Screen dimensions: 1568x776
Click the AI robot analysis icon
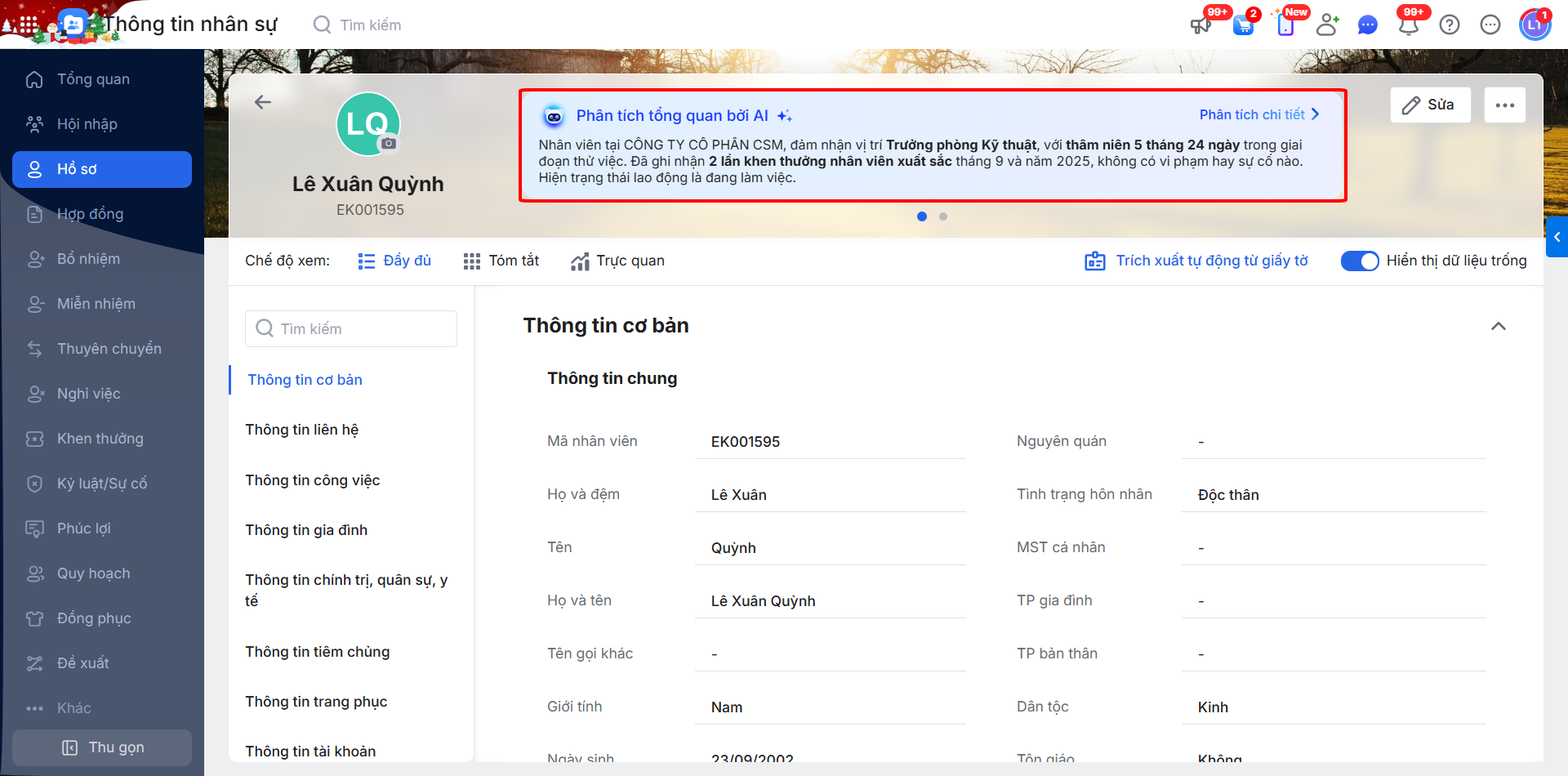coord(554,116)
